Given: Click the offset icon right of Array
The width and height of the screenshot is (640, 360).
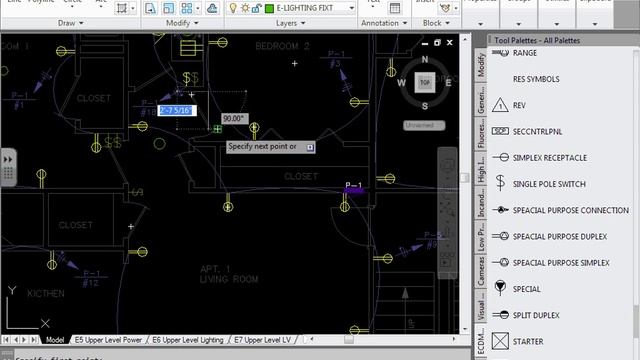Looking at the screenshot, I should (212, 8).
